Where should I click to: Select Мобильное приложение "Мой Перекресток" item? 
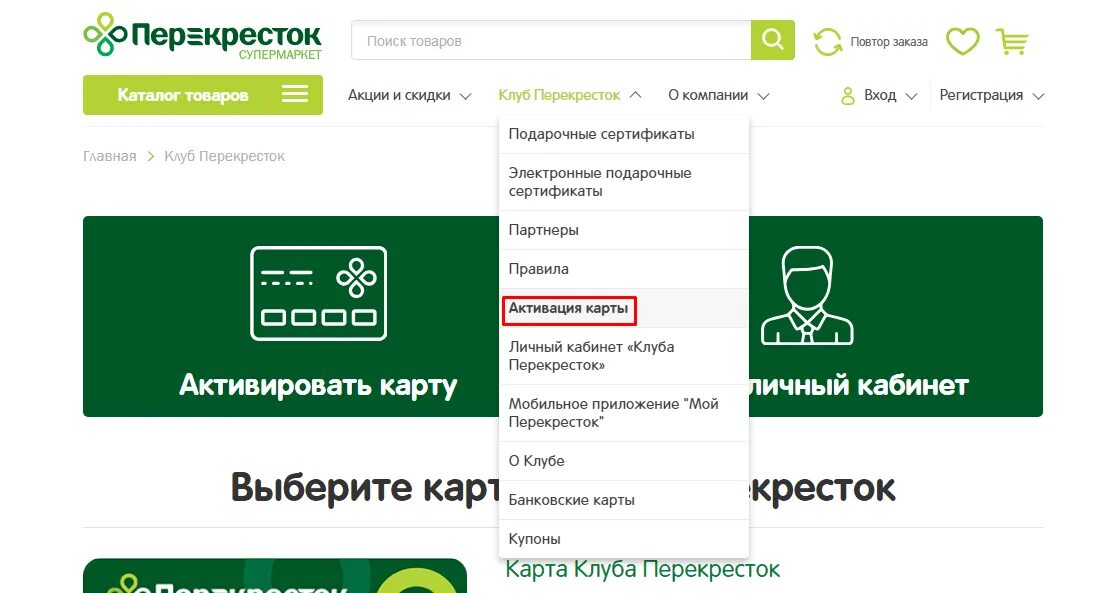pyautogui.click(x=624, y=413)
